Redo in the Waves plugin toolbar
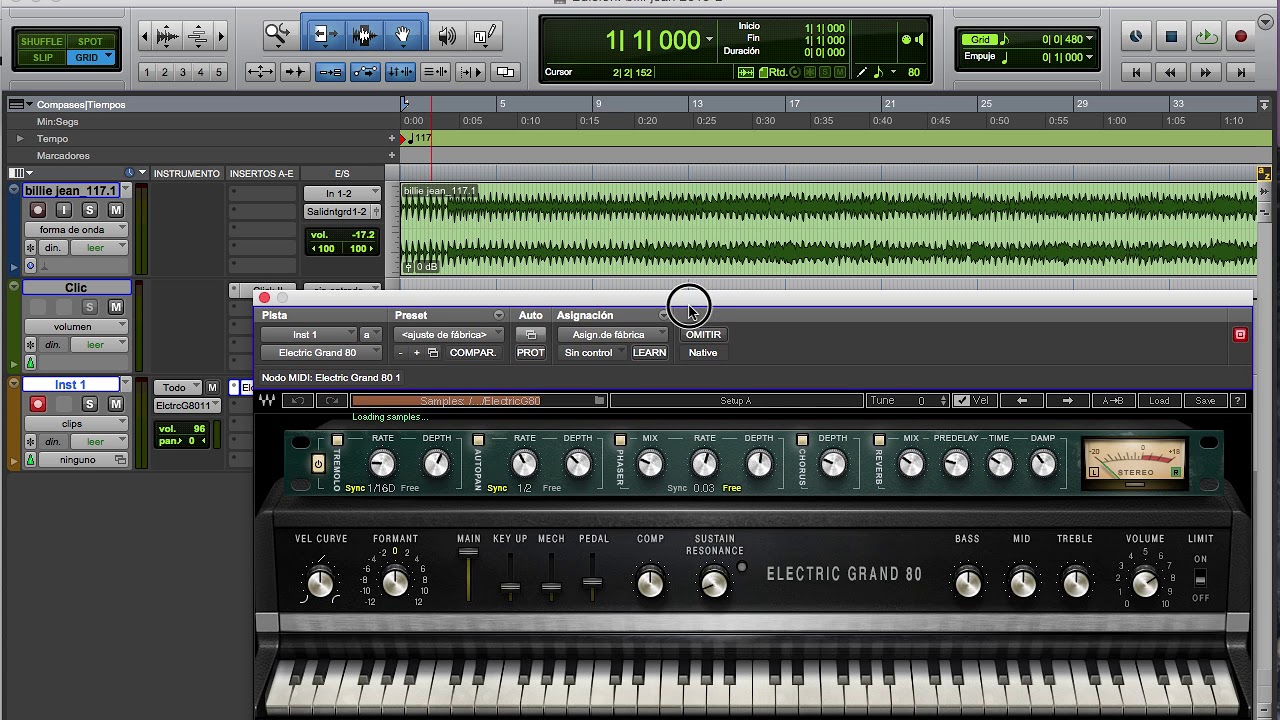Image resolution: width=1280 pixels, height=720 pixels. 332,401
